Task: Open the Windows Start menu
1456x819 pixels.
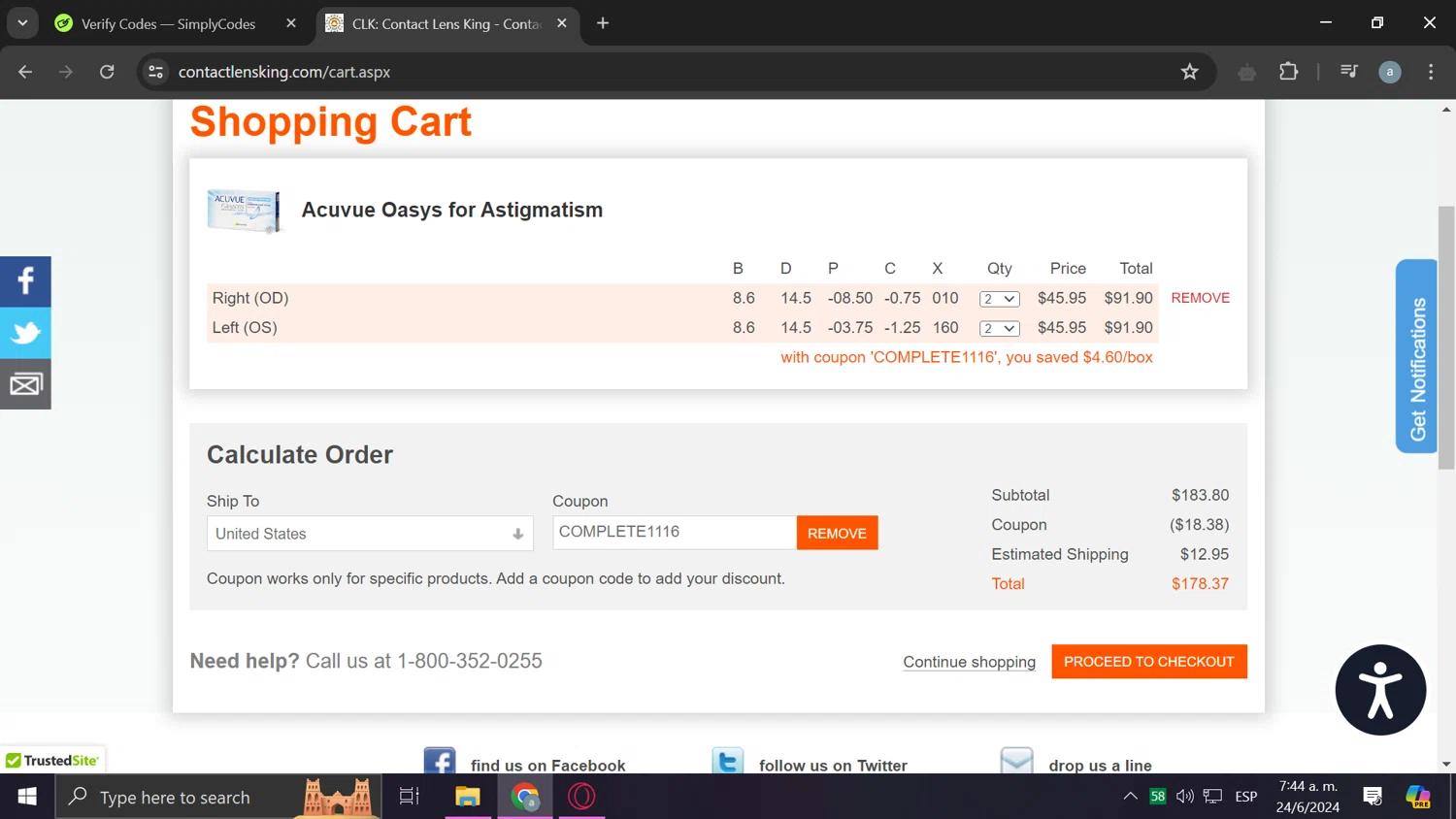Action: 27,797
